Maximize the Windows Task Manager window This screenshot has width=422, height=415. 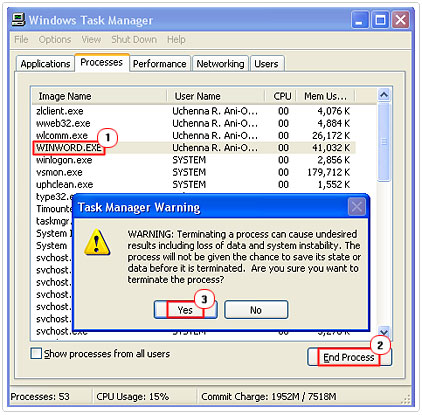380,20
